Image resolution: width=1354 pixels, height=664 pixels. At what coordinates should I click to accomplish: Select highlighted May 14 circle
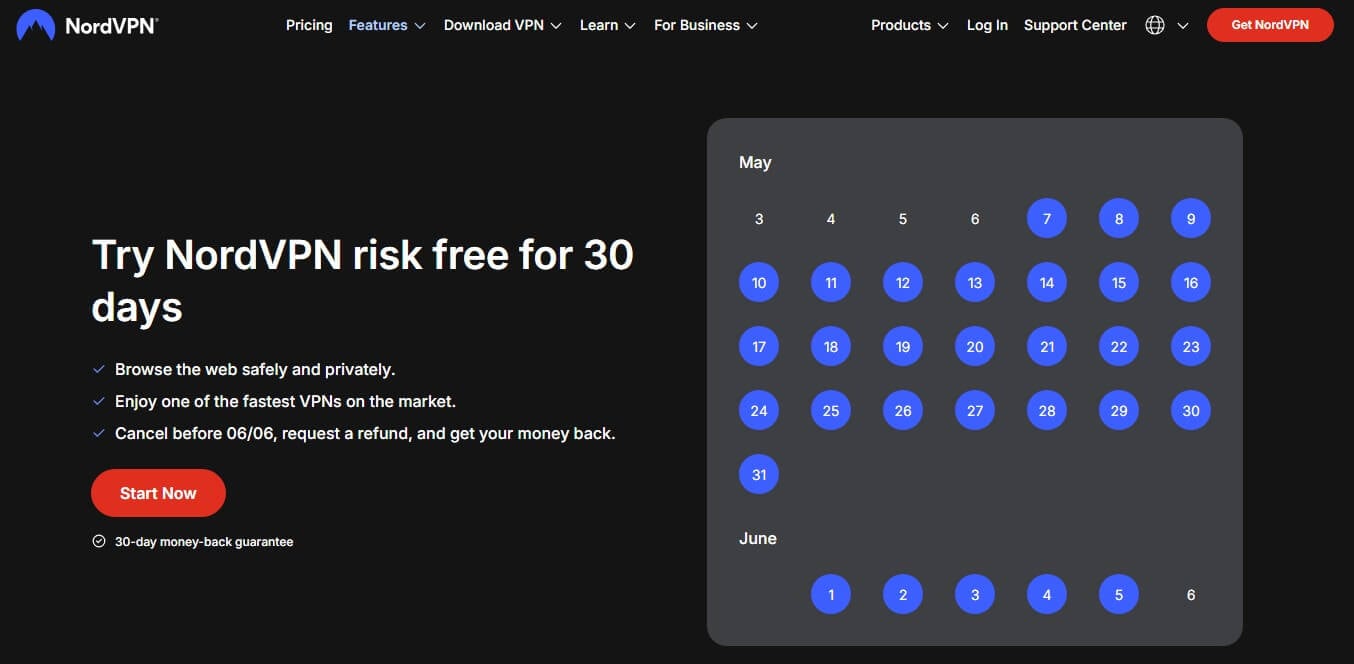tap(1047, 282)
